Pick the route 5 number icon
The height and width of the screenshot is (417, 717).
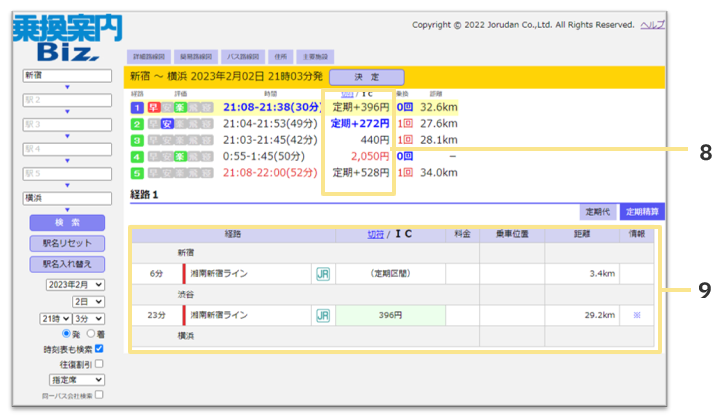tap(136, 172)
